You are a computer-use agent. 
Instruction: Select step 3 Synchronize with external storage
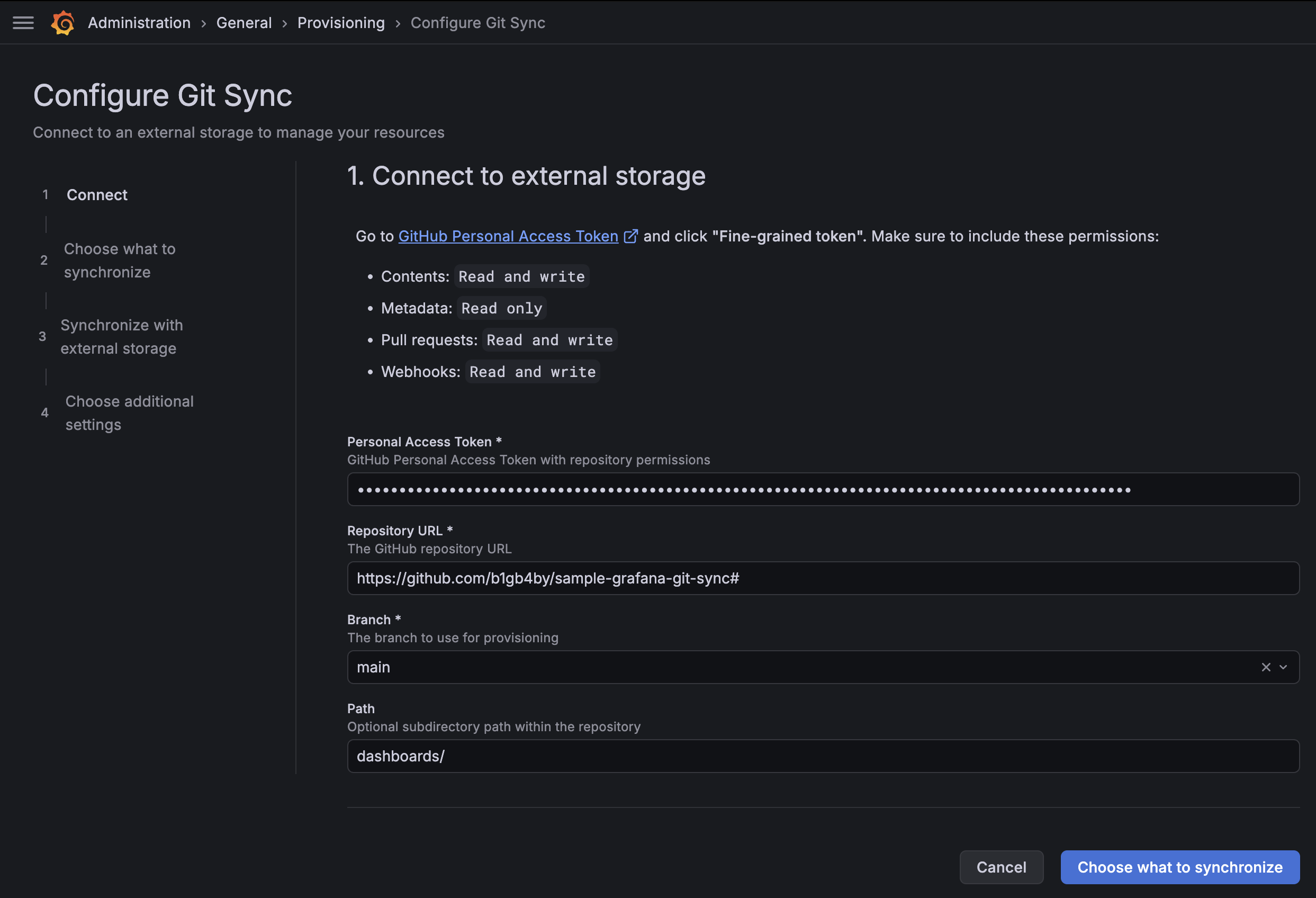122,337
